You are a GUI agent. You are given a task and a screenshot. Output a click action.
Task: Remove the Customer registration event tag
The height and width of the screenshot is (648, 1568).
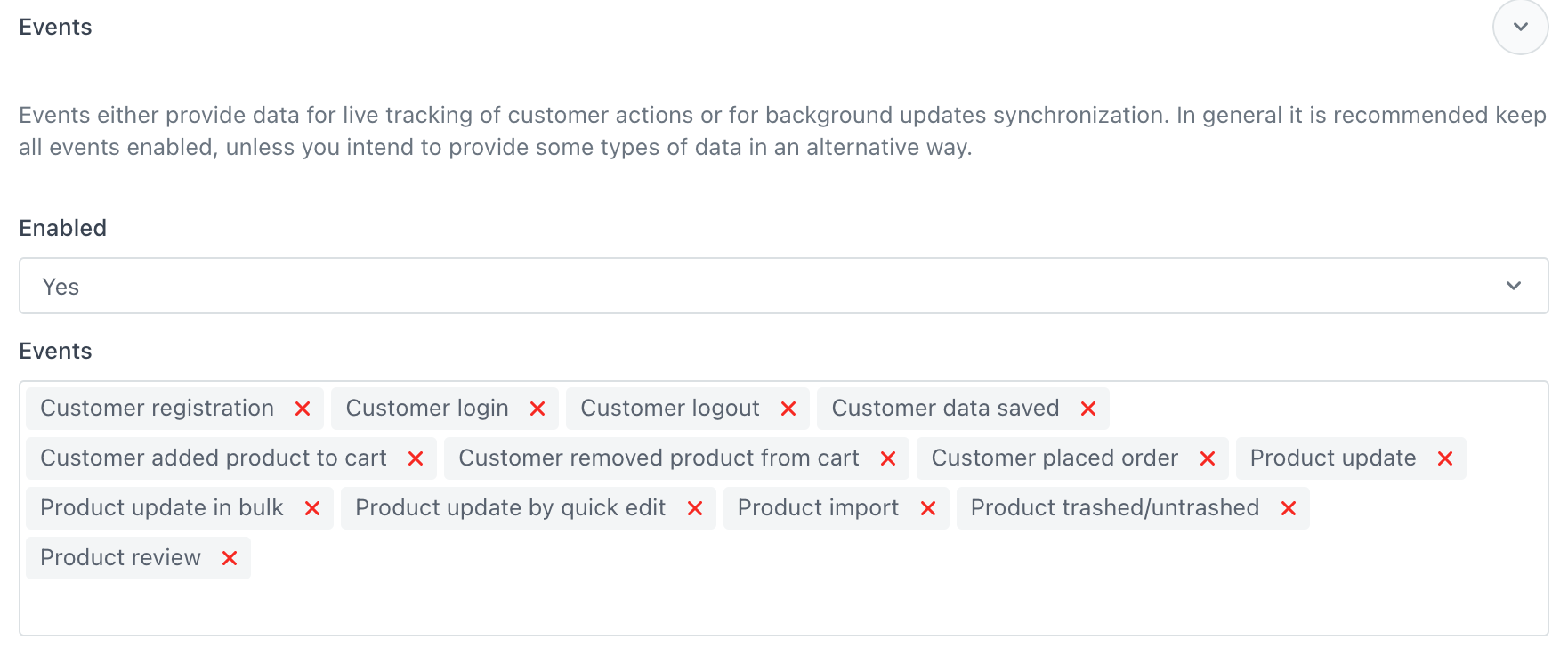[303, 409]
